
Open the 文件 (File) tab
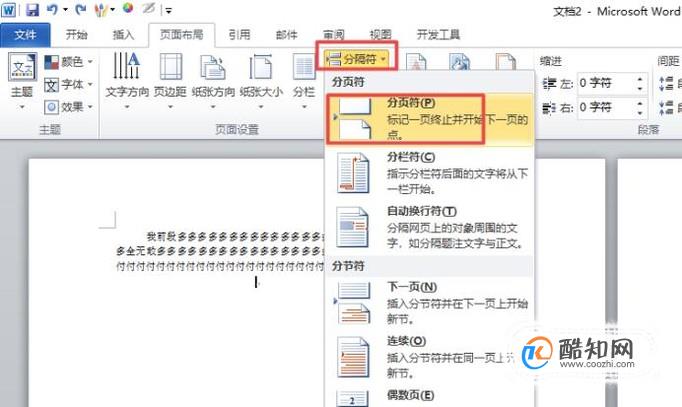[x=25, y=35]
